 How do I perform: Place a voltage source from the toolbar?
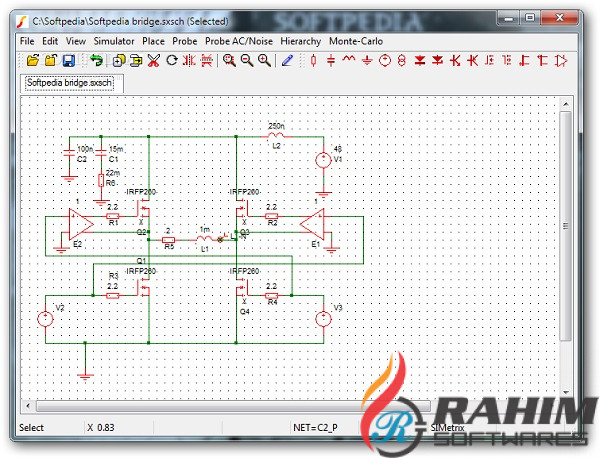(385, 60)
